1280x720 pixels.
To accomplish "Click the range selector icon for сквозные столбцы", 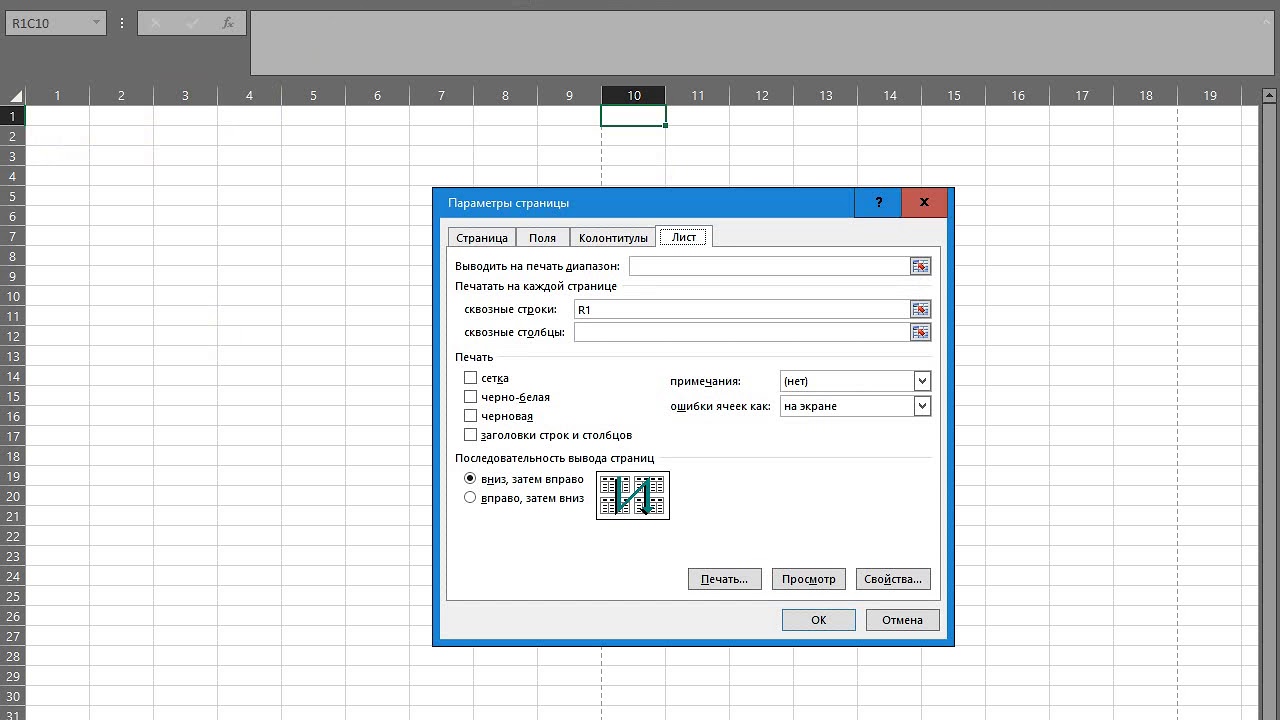I will point(920,332).
